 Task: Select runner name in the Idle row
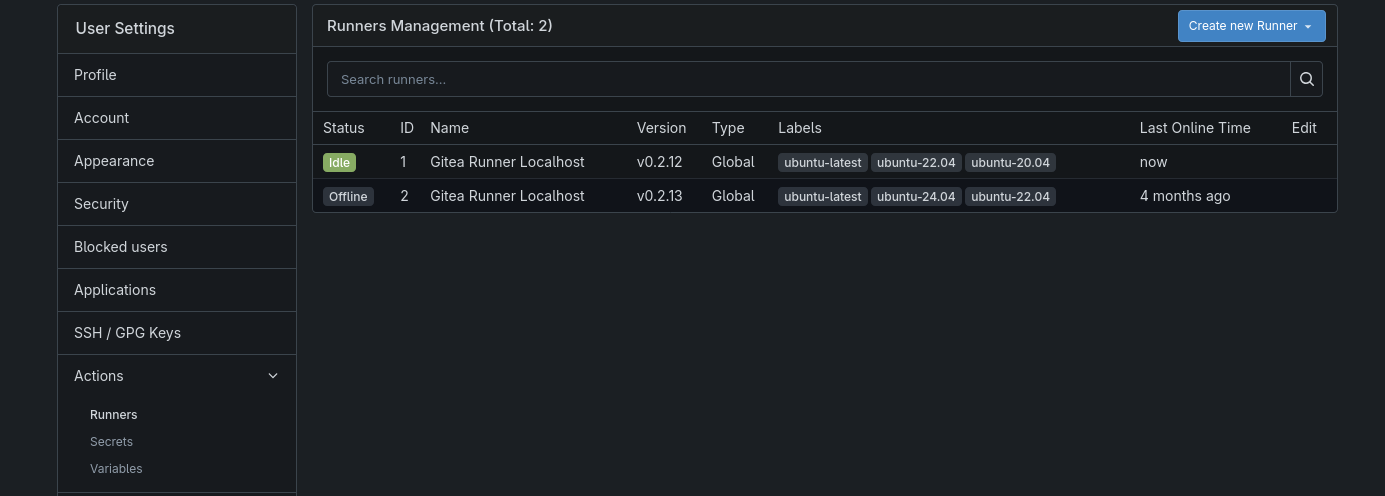(507, 162)
